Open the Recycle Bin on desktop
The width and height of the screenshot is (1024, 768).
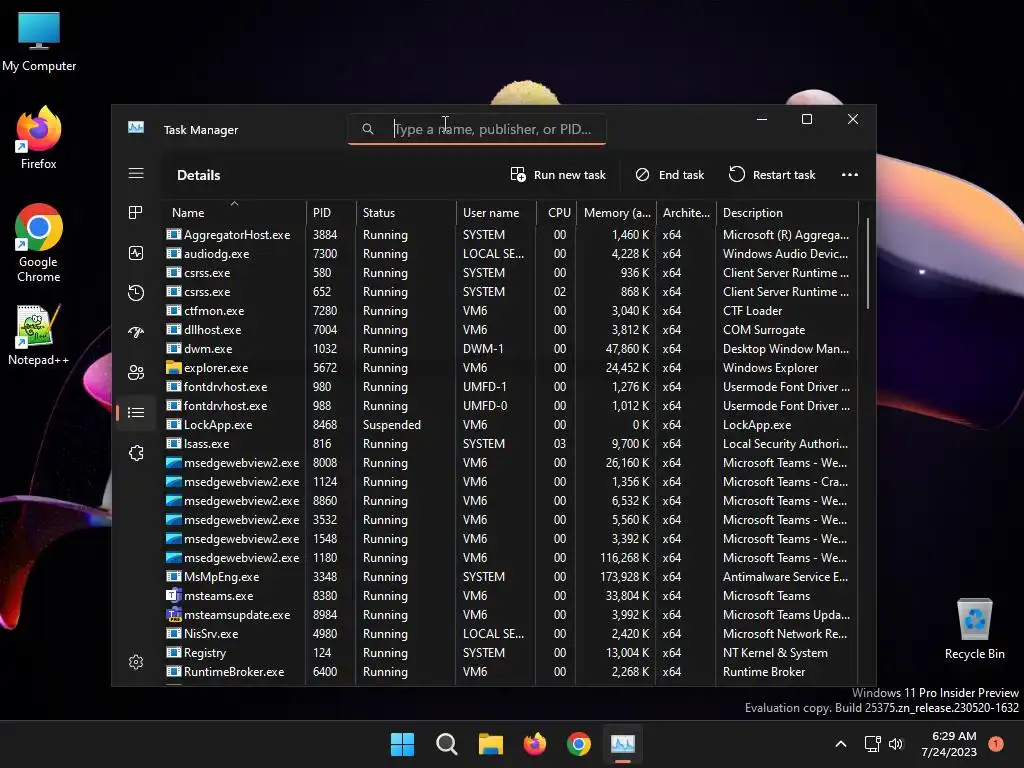[974, 629]
